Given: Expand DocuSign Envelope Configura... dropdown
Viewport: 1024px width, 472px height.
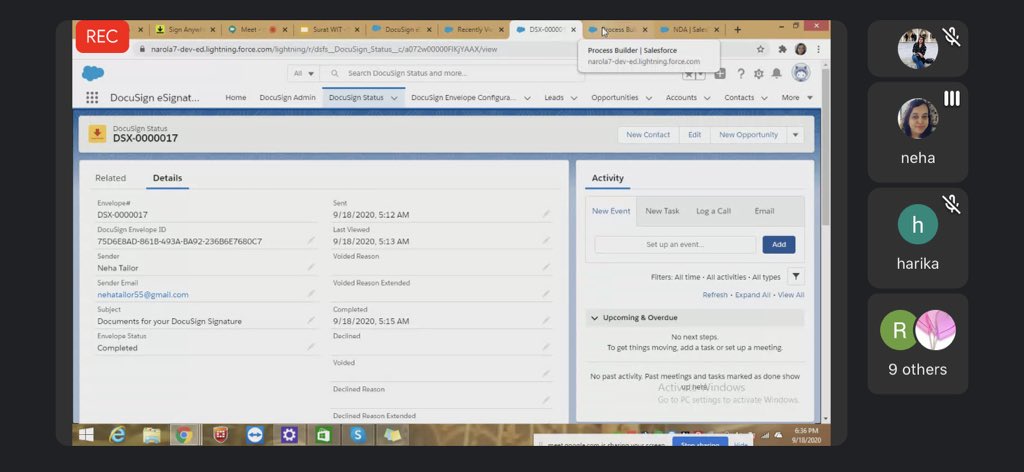Looking at the screenshot, I should [527, 98].
